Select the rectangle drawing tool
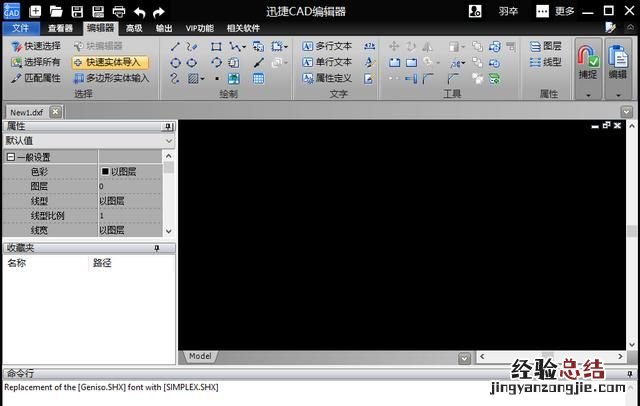The width and height of the screenshot is (640, 406). [x=216, y=46]
